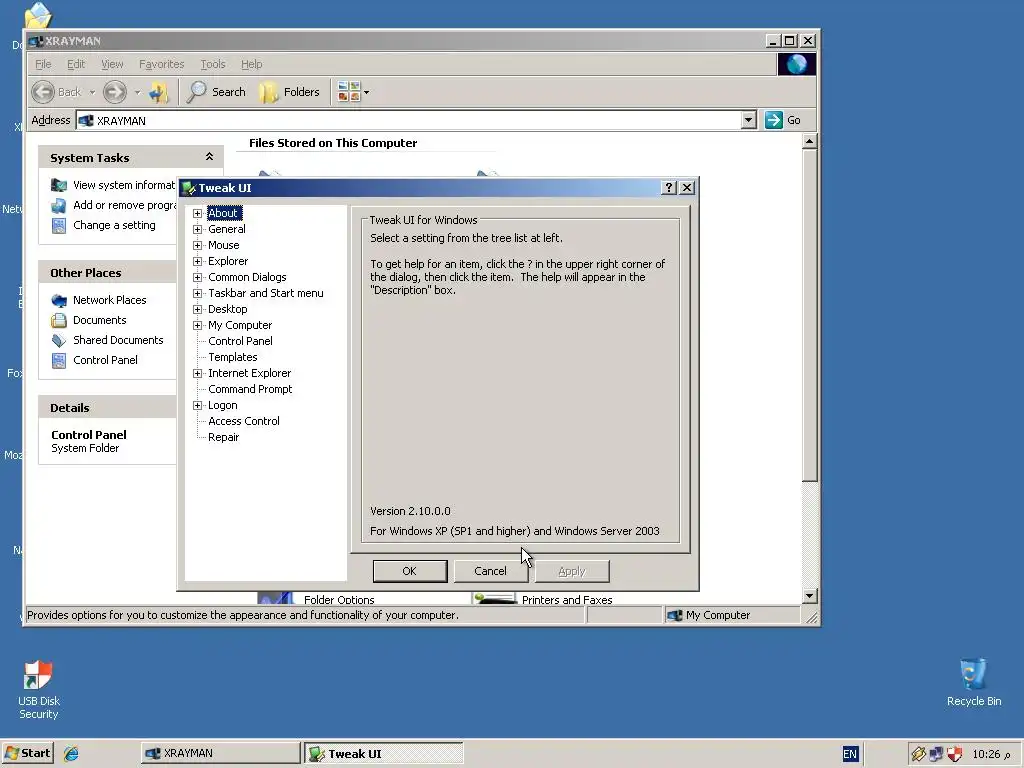This screenshot has width=1024, height=768.
Task: Click the red shield tray icon
Action: [x=955, y=754]
